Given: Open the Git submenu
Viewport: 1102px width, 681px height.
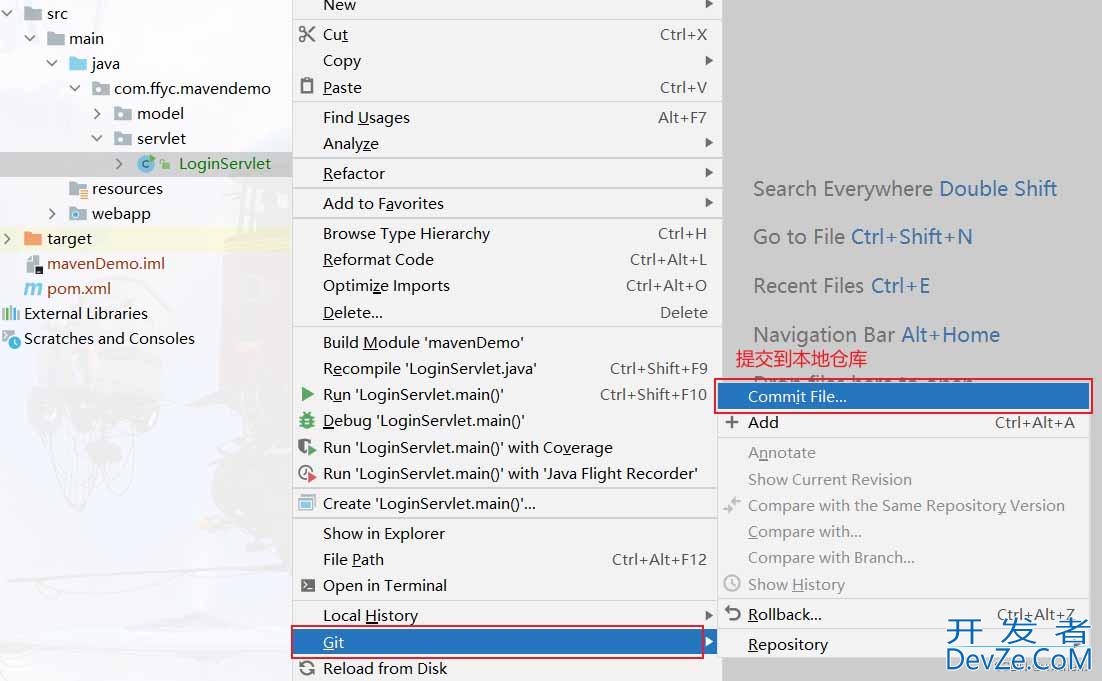Looking at the screenshot, I should (x=505, y=642).
